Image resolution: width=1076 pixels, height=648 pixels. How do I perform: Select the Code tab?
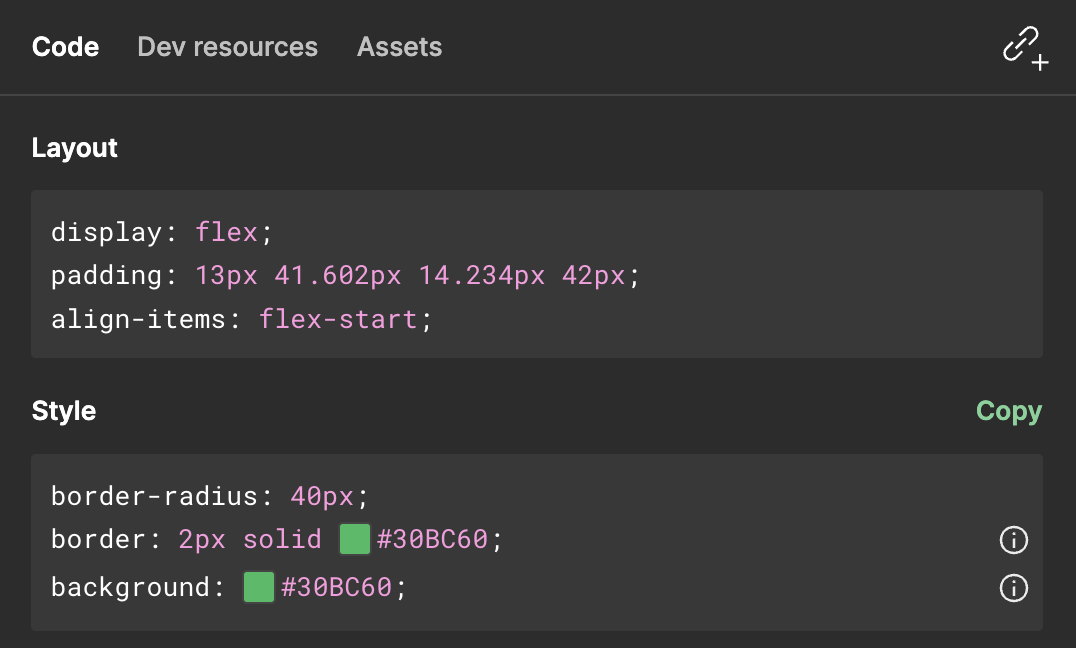[65, 46]
